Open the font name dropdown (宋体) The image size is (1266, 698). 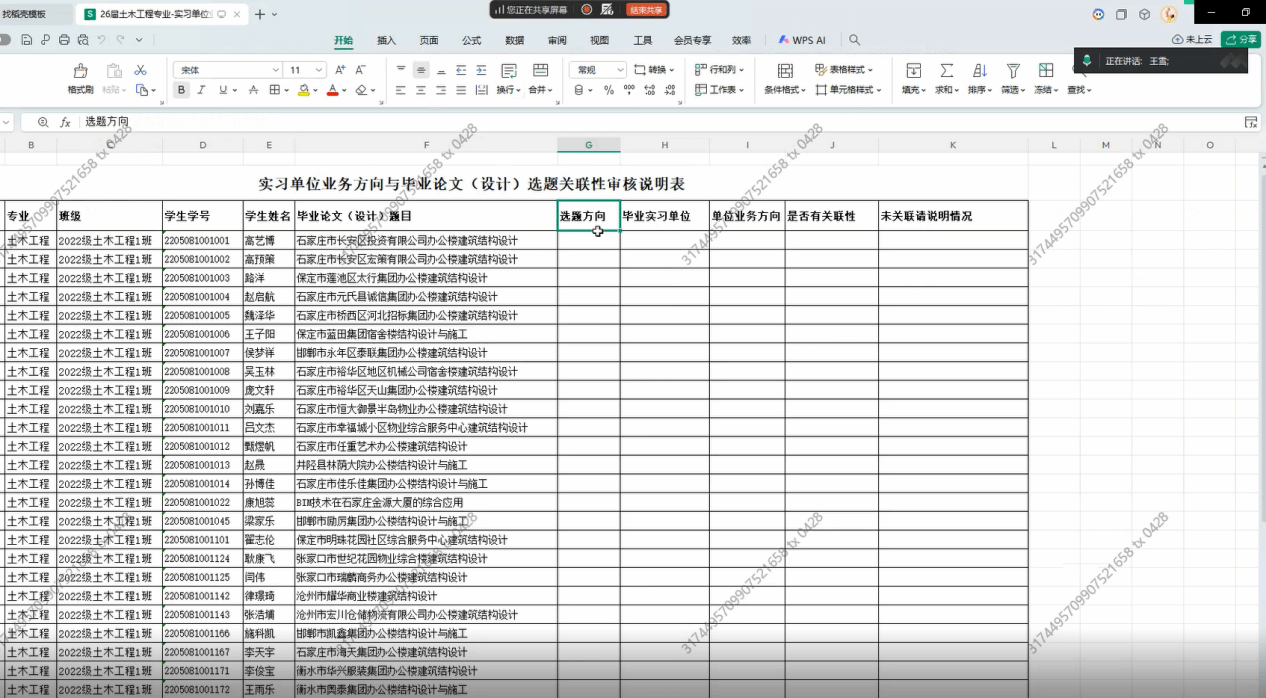click(x=275, y=70)
